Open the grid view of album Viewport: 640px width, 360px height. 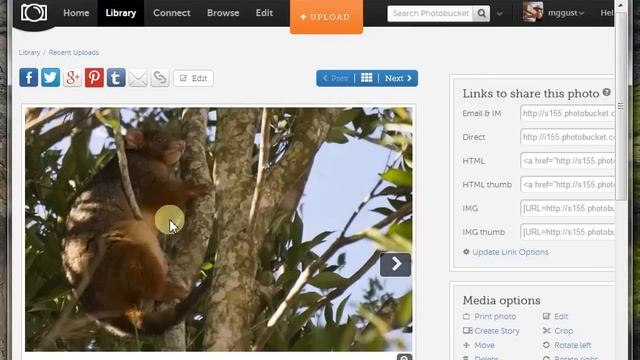(x=367, y=78)
